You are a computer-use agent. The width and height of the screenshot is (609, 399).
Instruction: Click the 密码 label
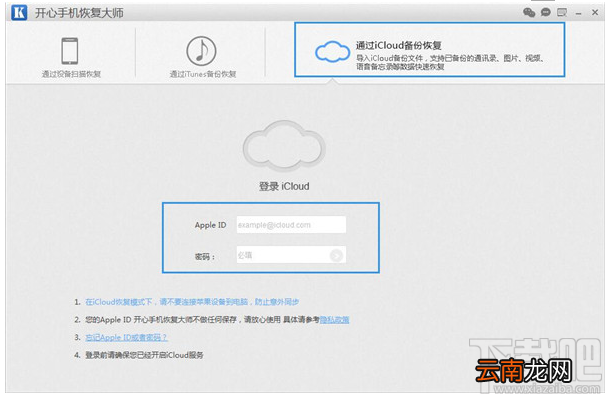pyautogui.click(x=205, y=256)
